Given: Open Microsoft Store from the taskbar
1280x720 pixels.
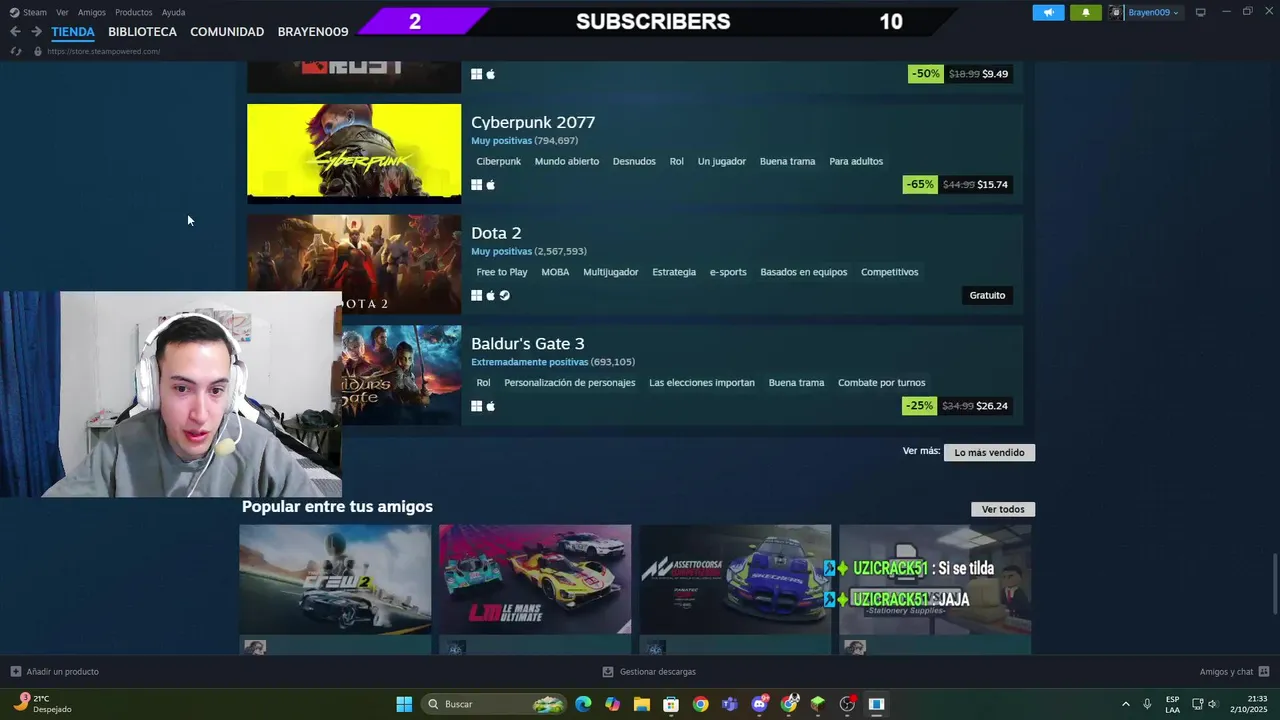Looking at the screenshot, I should [x=671, y=704].
